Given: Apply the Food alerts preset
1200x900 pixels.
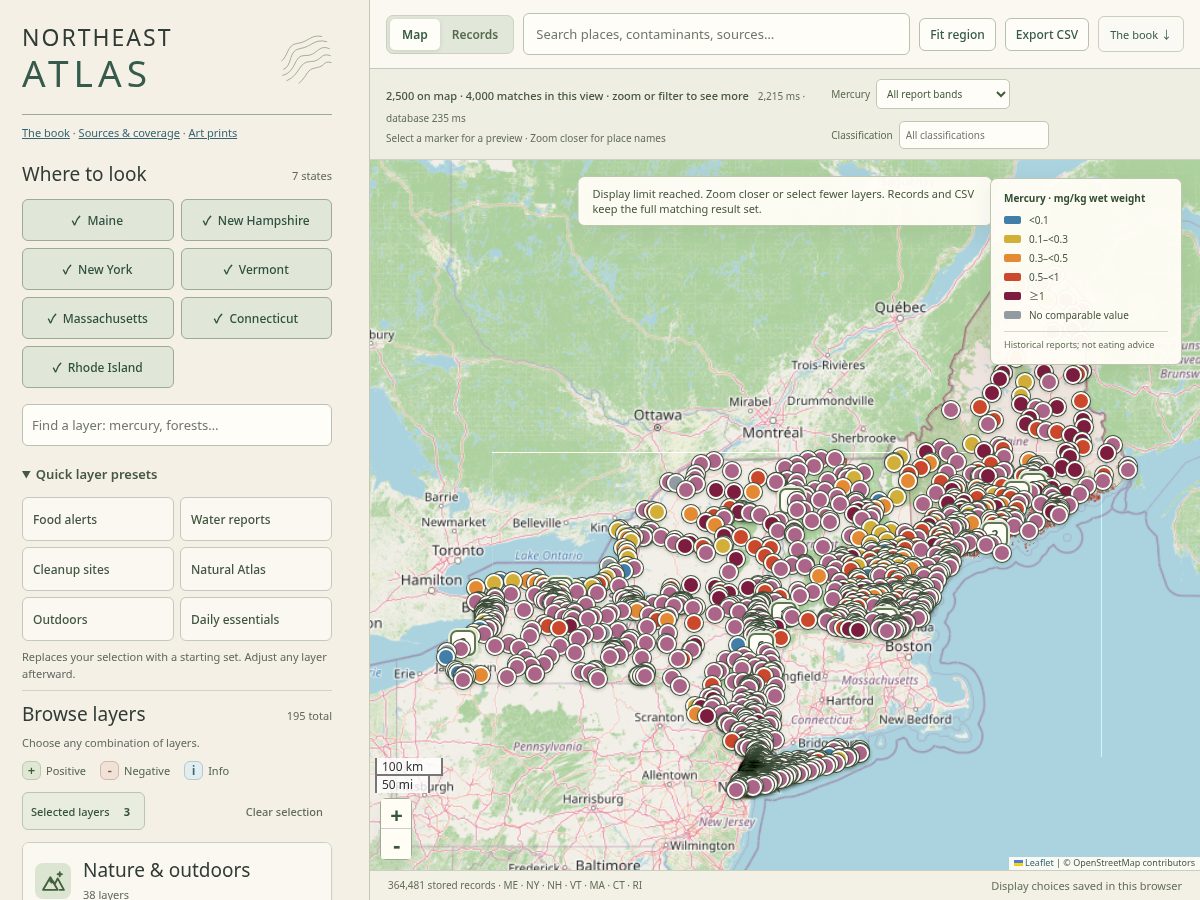Looking at the screenshot, I should 98,519.
